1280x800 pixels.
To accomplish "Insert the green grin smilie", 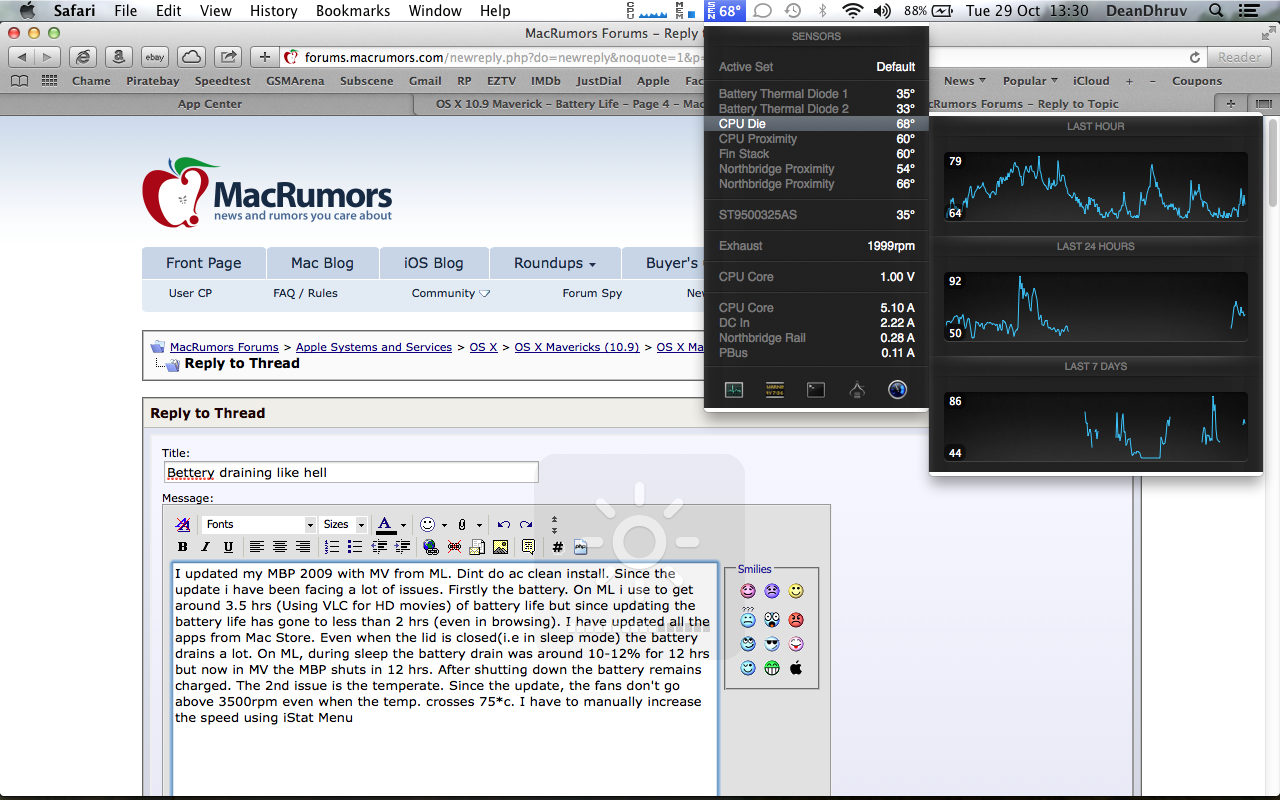I will coord(772,668).
